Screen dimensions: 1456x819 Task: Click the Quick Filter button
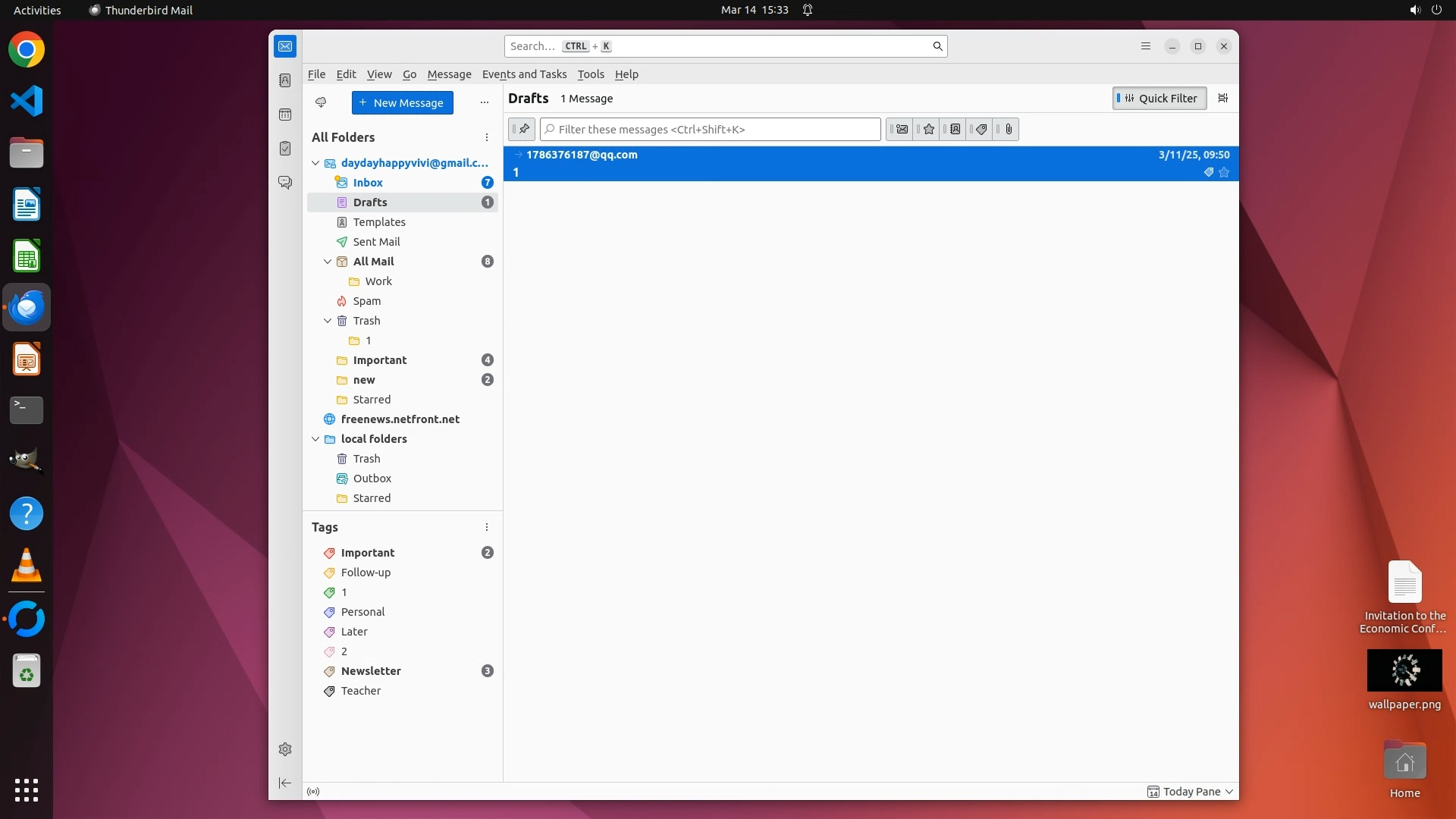pyautogui.click(x=1159, y=98)
